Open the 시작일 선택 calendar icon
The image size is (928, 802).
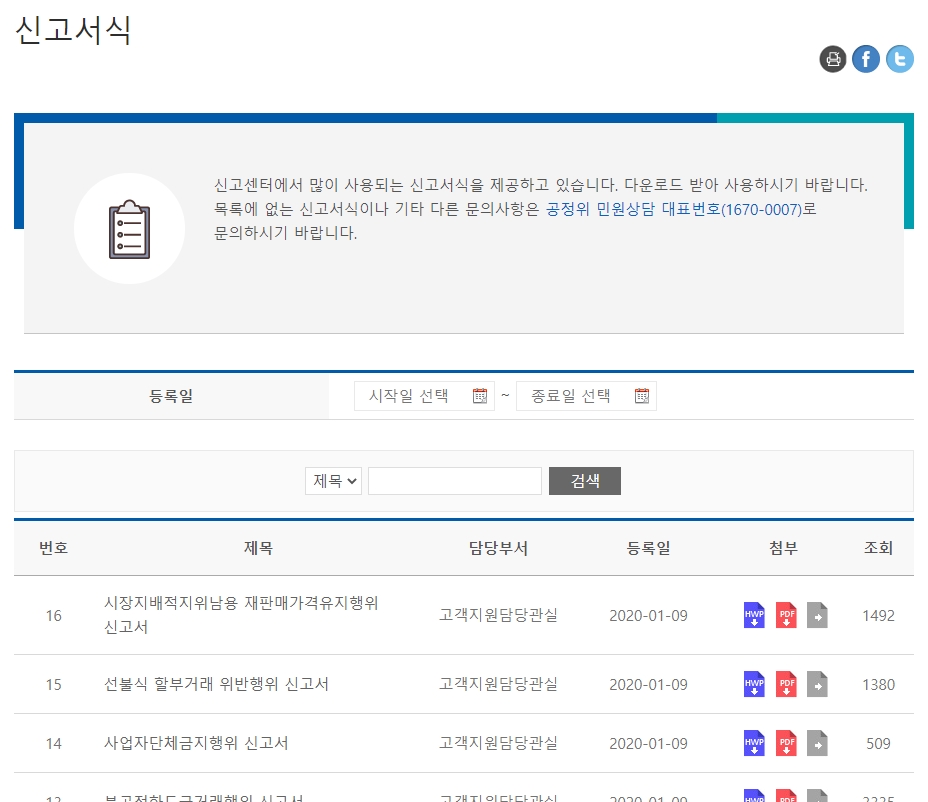[x=481, y=395]
